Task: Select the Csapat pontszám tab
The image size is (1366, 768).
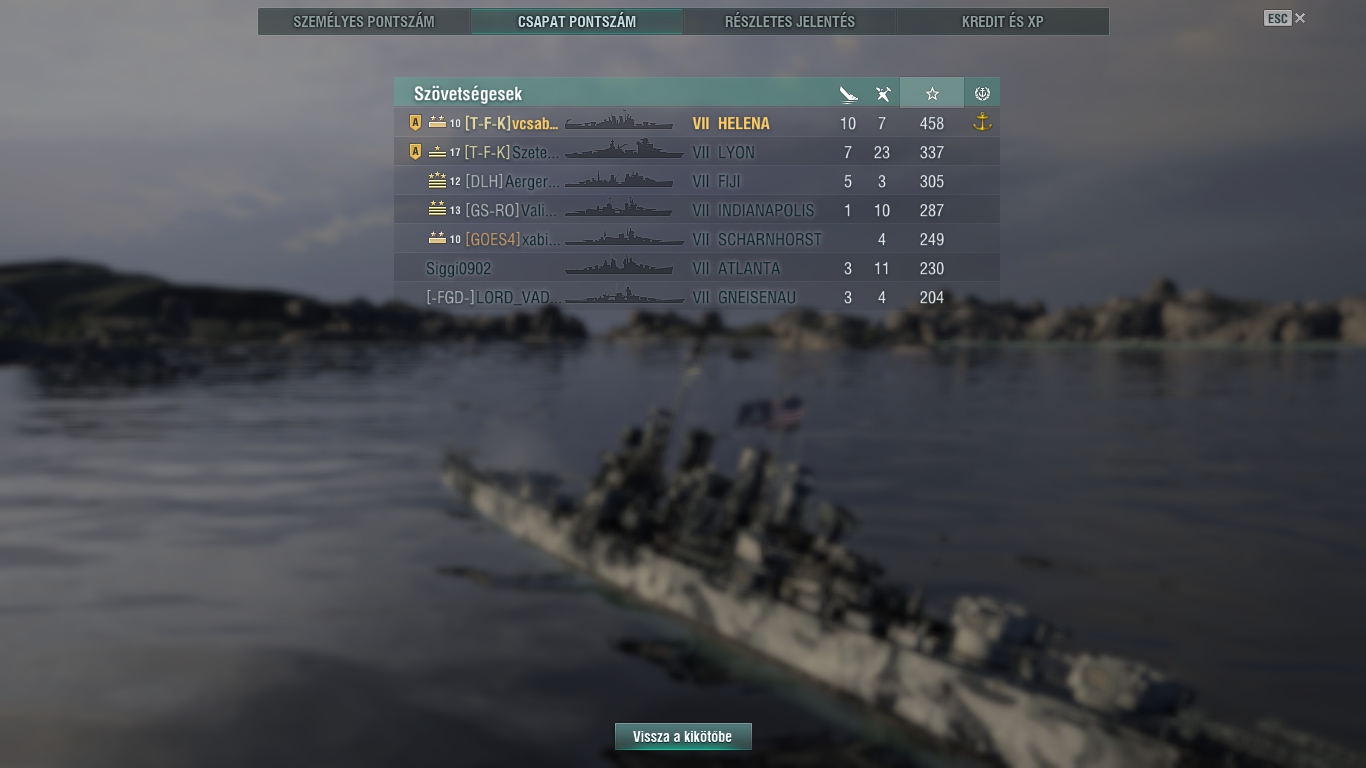Action: (577, 21)
